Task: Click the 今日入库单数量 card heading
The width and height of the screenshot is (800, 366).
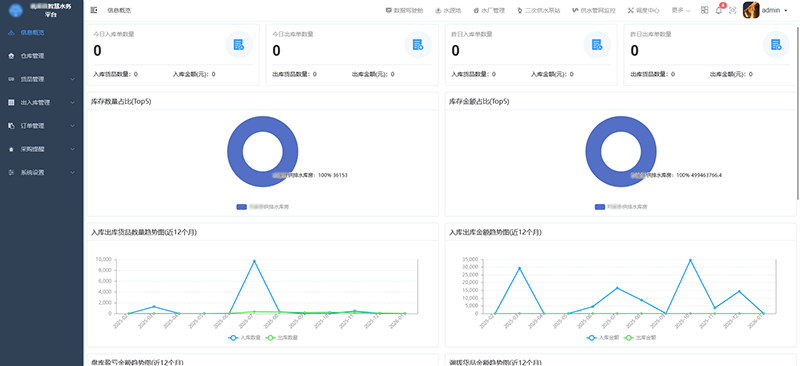Action: 114,34
